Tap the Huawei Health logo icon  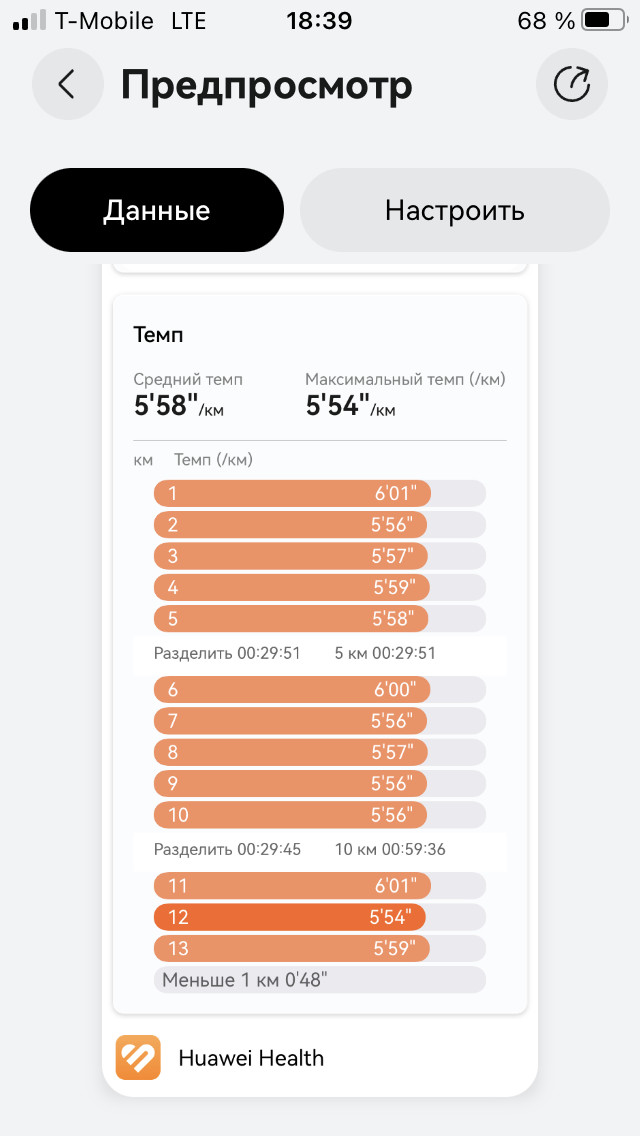pos(138,1058)
